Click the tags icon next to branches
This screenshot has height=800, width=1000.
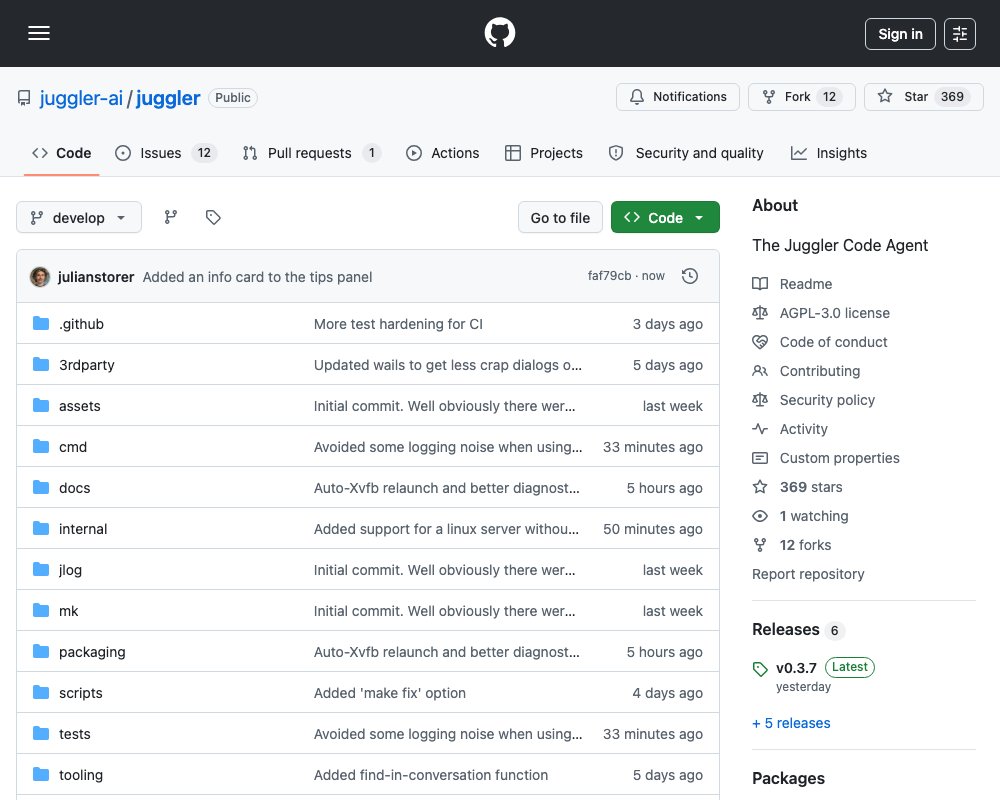click(x=213, y=218)
